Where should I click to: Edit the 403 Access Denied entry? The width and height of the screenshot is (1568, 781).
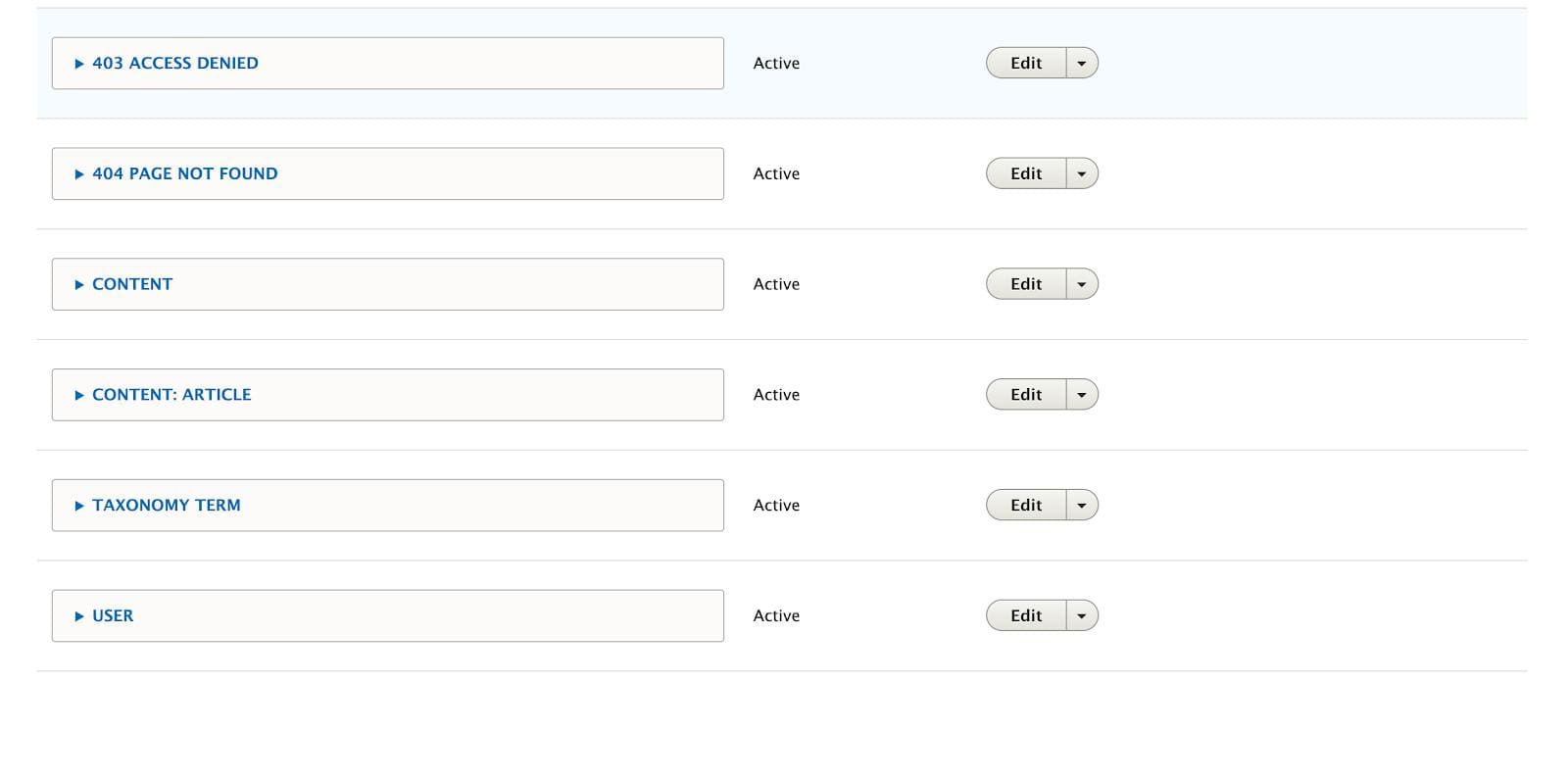[1026, 64]
